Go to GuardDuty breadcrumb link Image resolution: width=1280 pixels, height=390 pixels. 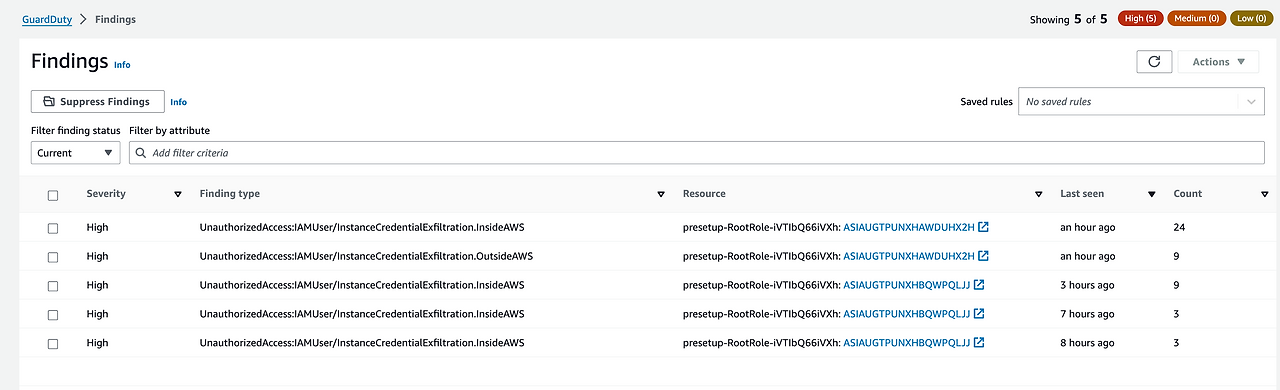pos(47,19)
